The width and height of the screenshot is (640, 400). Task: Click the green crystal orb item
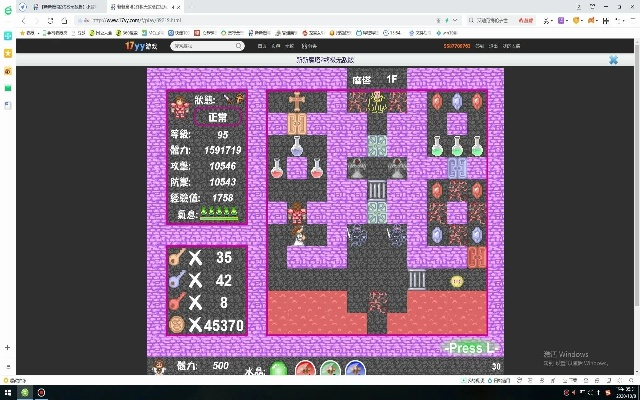[279, 369]
